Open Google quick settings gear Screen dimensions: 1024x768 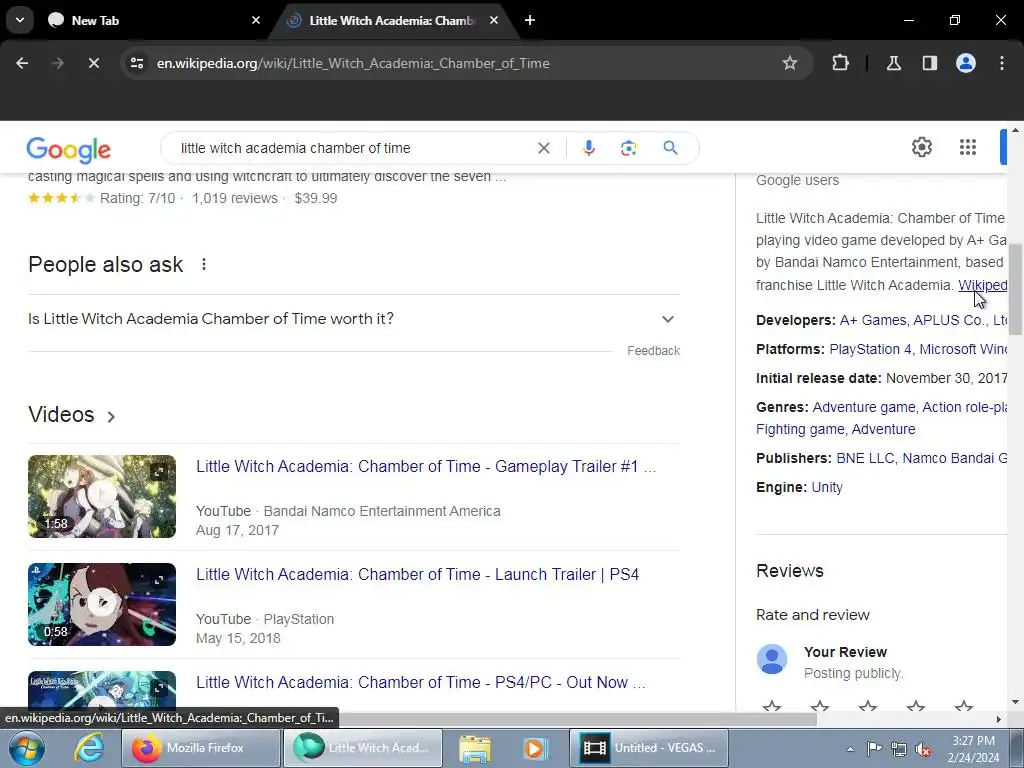coord(921,147)
